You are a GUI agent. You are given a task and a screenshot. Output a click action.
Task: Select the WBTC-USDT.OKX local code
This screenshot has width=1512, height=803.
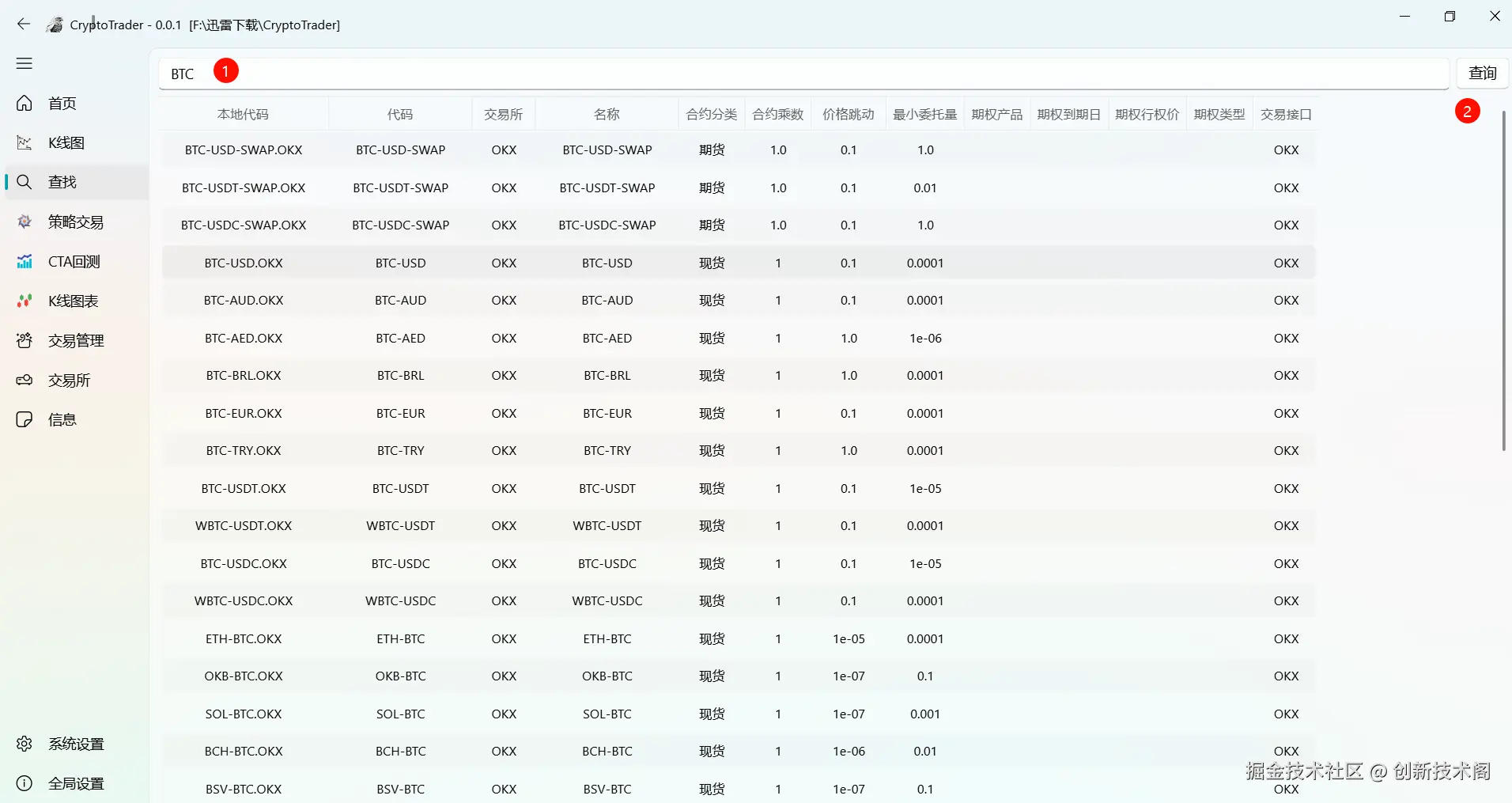tap(244, 526)
